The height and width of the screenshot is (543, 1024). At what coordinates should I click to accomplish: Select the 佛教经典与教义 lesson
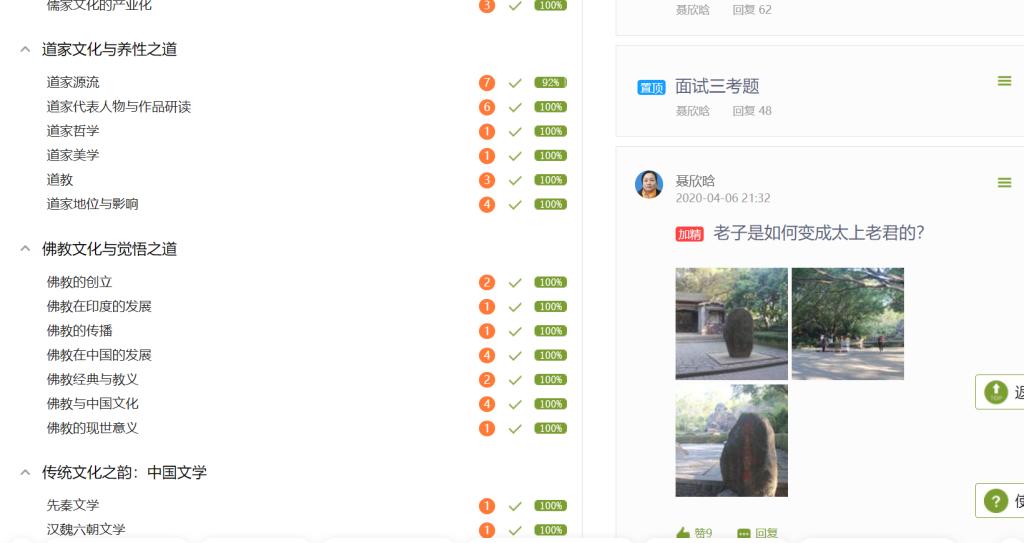[x=92, y=379]
